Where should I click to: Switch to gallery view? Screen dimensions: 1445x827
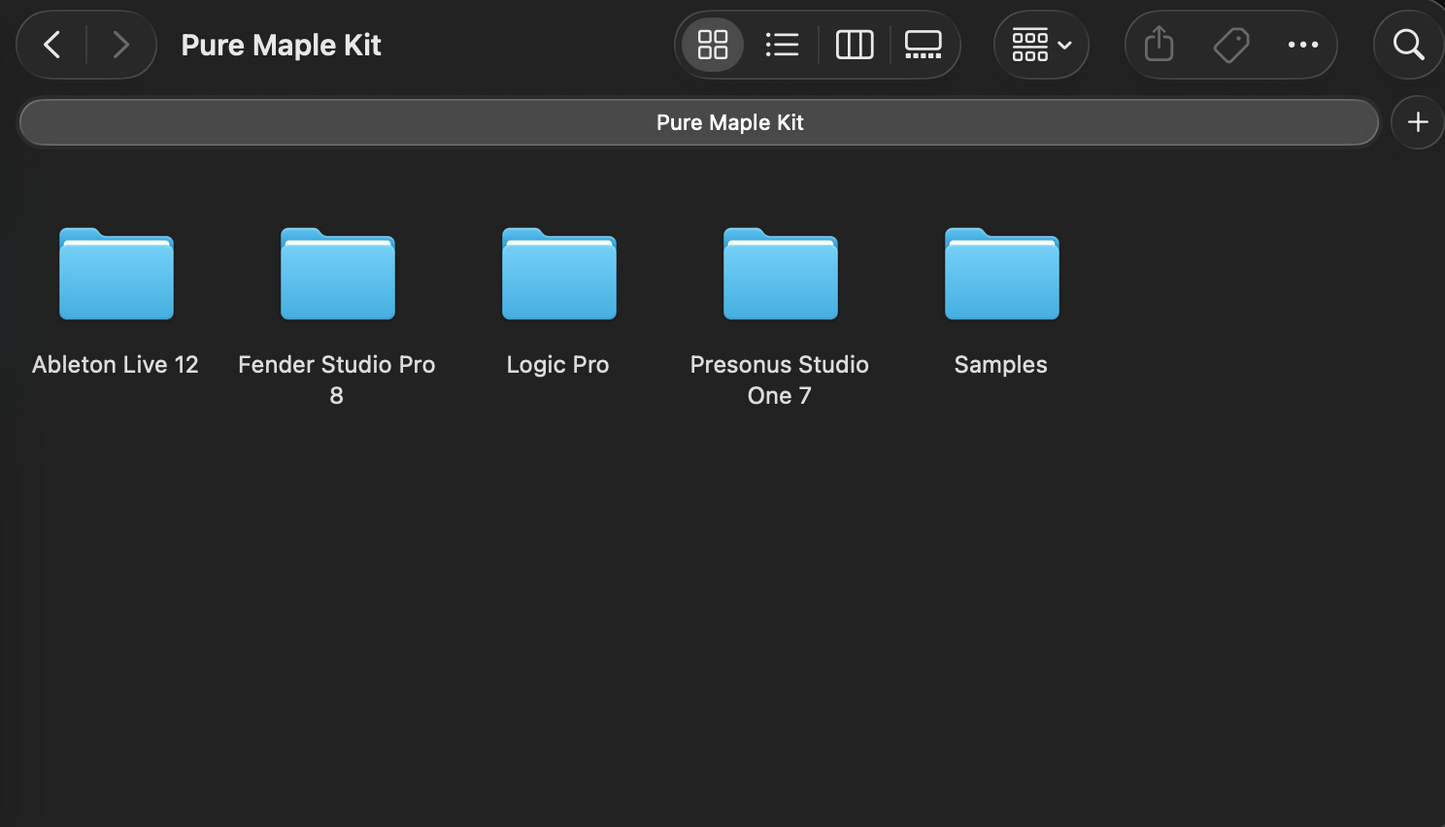[x=923, y=45]
